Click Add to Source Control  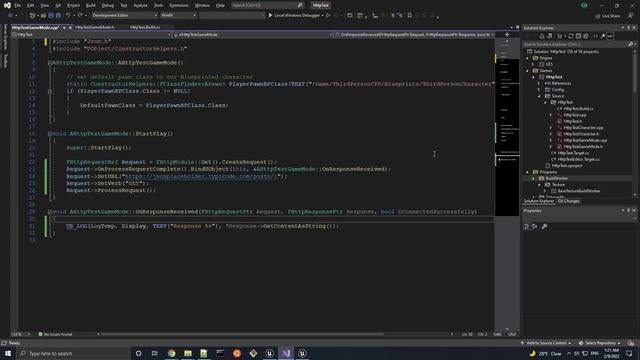click(546, 343)
